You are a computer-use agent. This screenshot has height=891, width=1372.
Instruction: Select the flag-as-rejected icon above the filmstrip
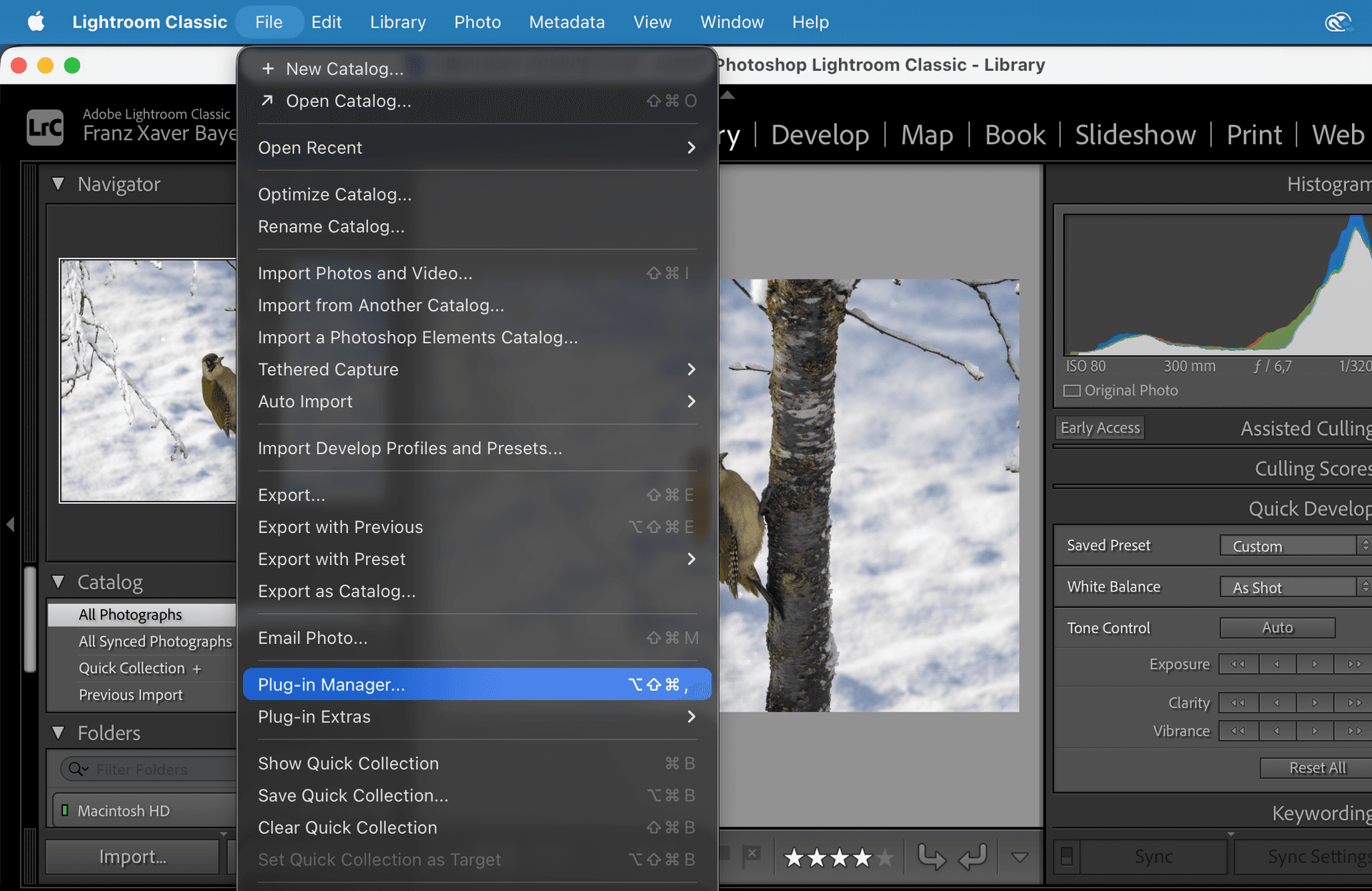[752, 855]
